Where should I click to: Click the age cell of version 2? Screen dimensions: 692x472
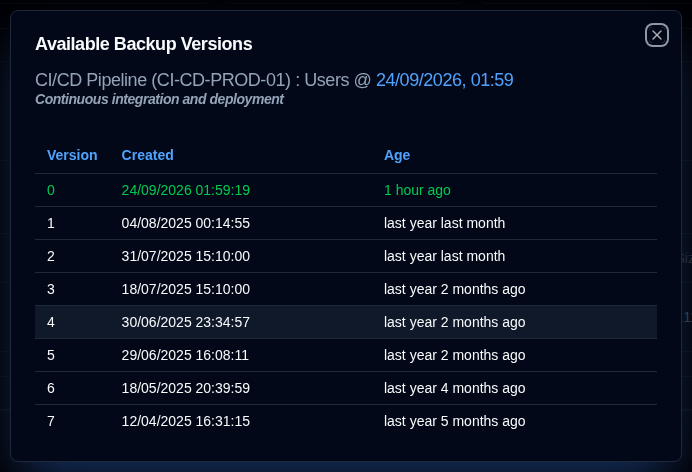(x=444, y=256)
